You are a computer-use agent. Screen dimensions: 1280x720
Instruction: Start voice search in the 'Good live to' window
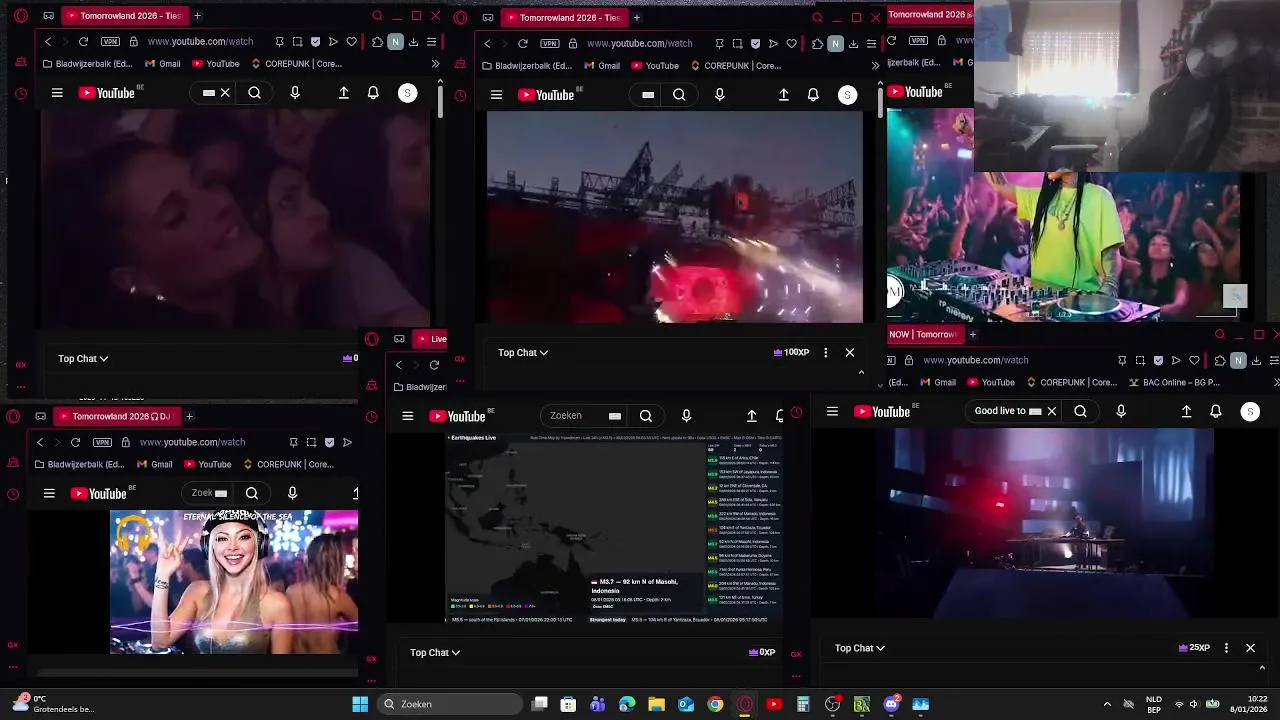(x=1121, y=411)
